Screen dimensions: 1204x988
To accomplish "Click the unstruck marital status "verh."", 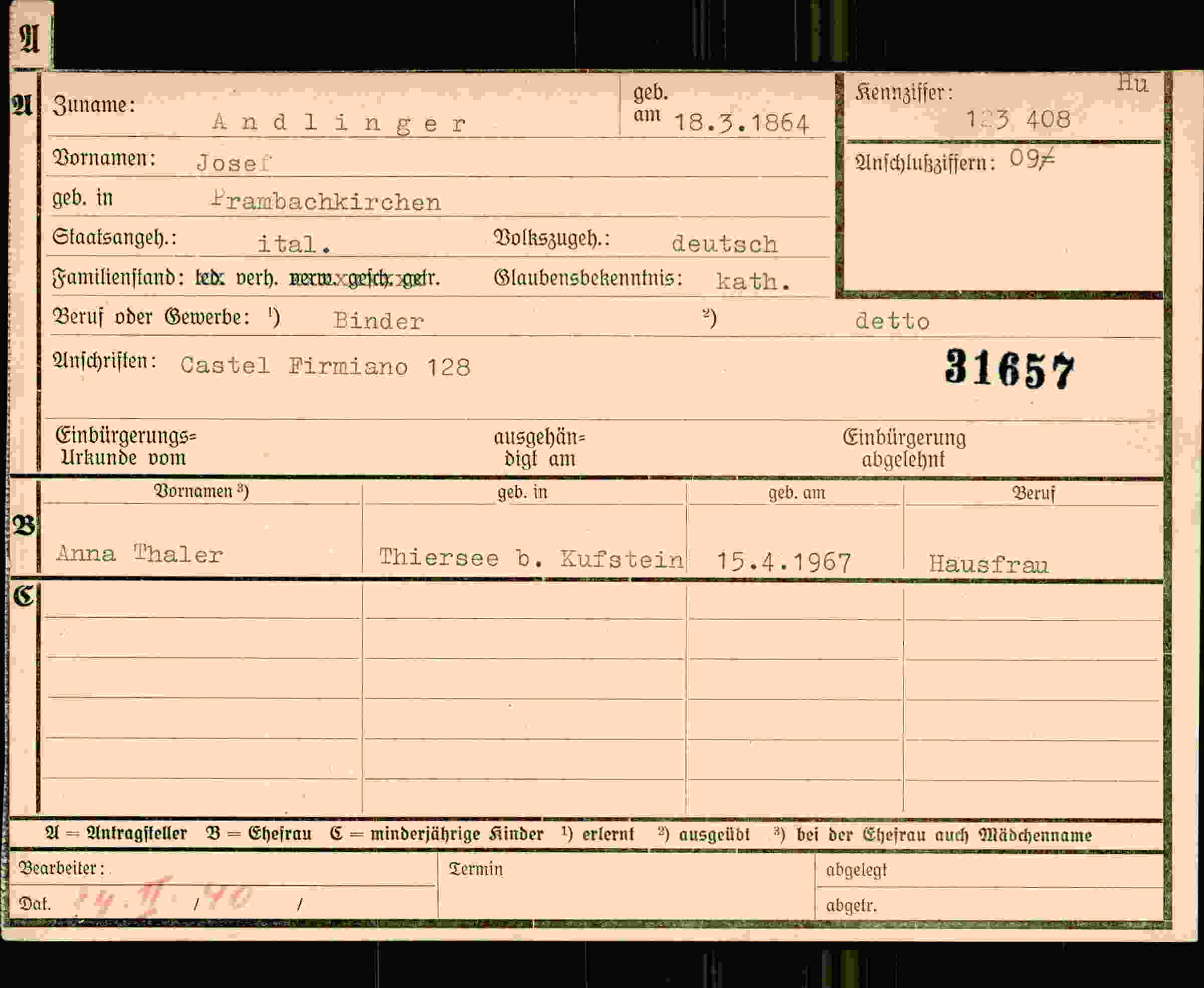I will 257,278.
